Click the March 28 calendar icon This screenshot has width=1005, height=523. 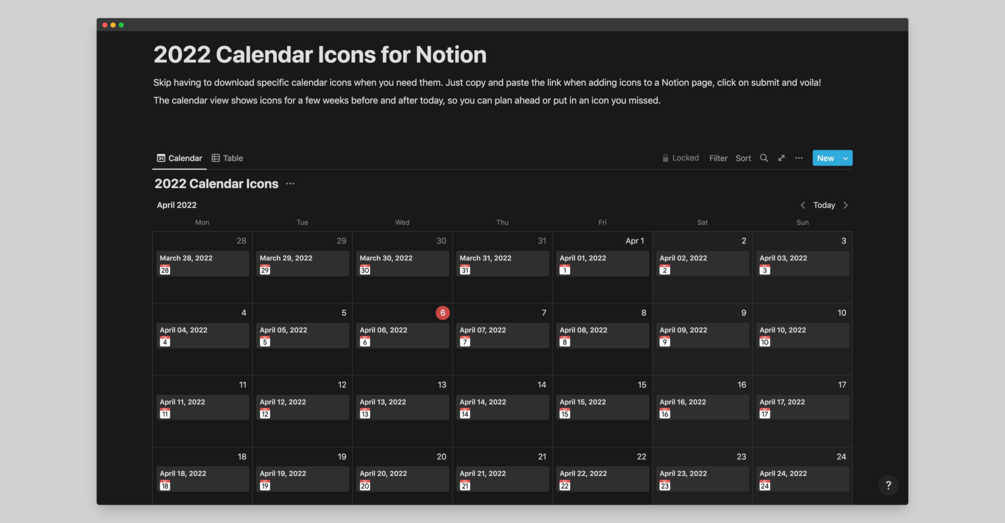point(165,270)
